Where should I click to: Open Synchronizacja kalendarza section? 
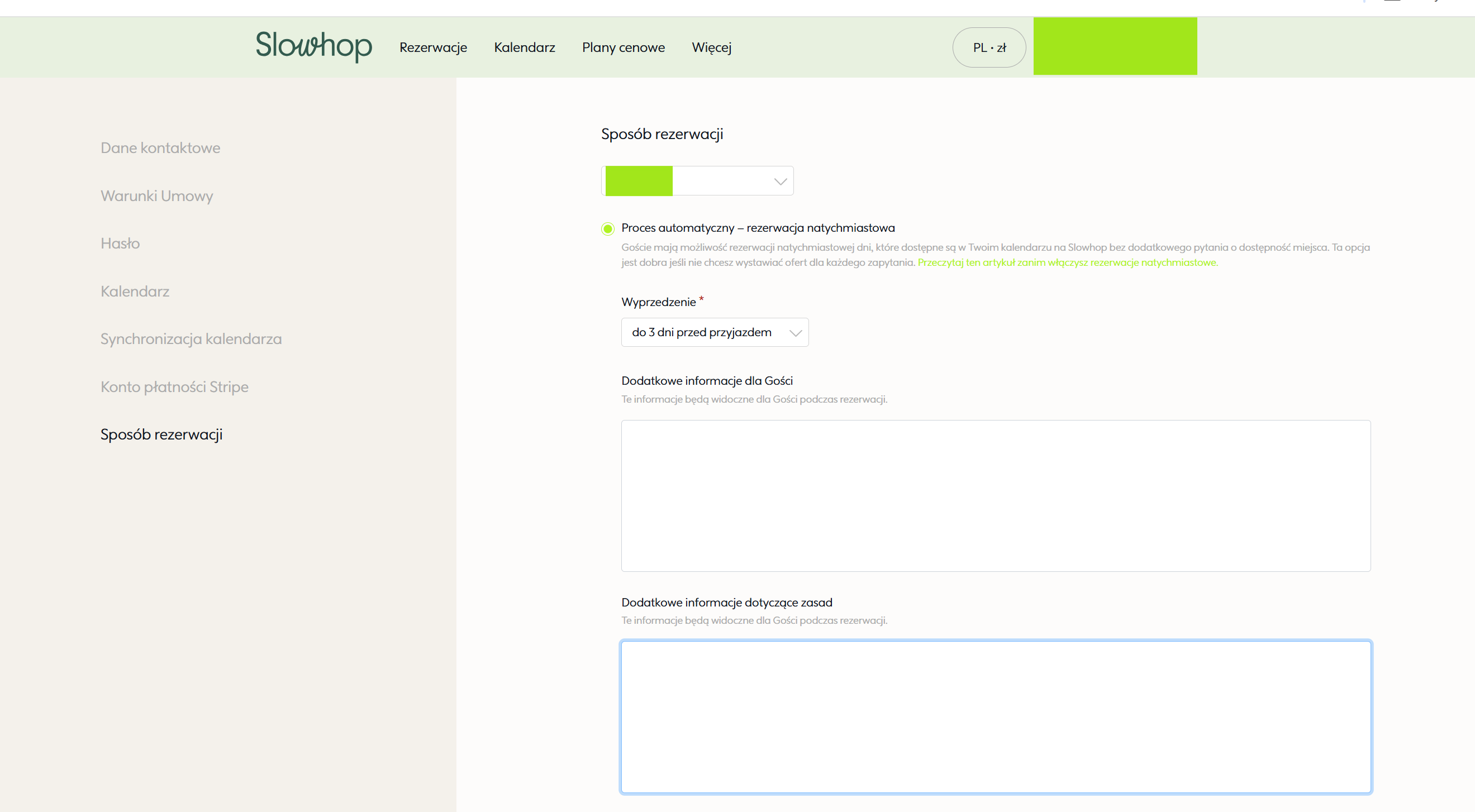pos(191,339)
